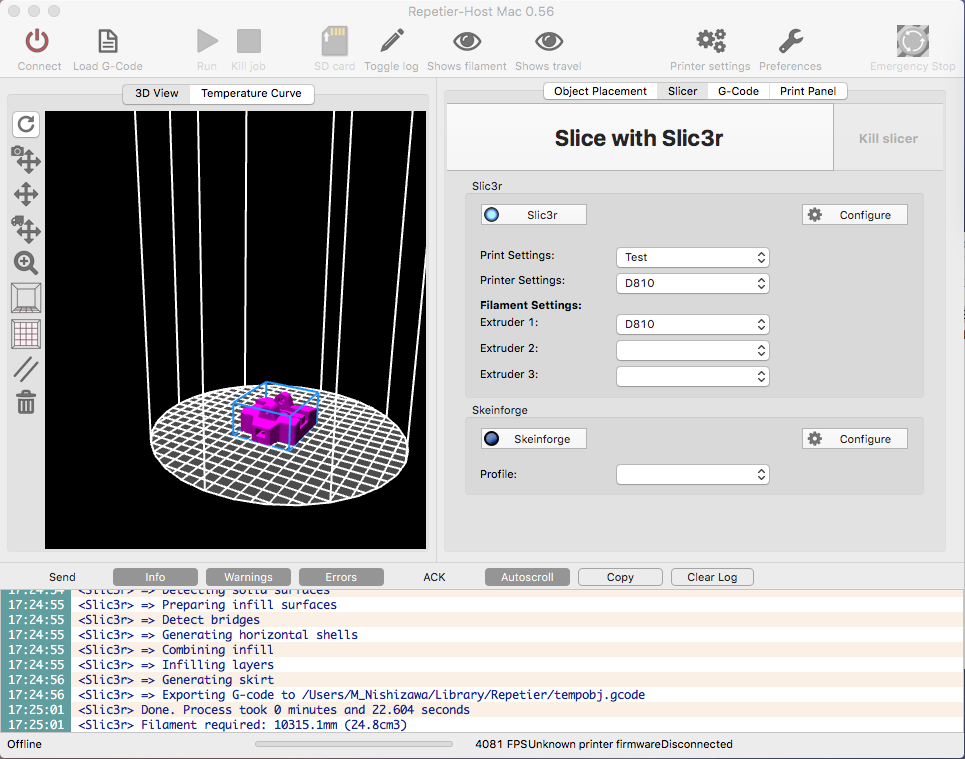Toggle parallel projection lines icon
This screenshot has height=759, width=965.
point(26,369)
